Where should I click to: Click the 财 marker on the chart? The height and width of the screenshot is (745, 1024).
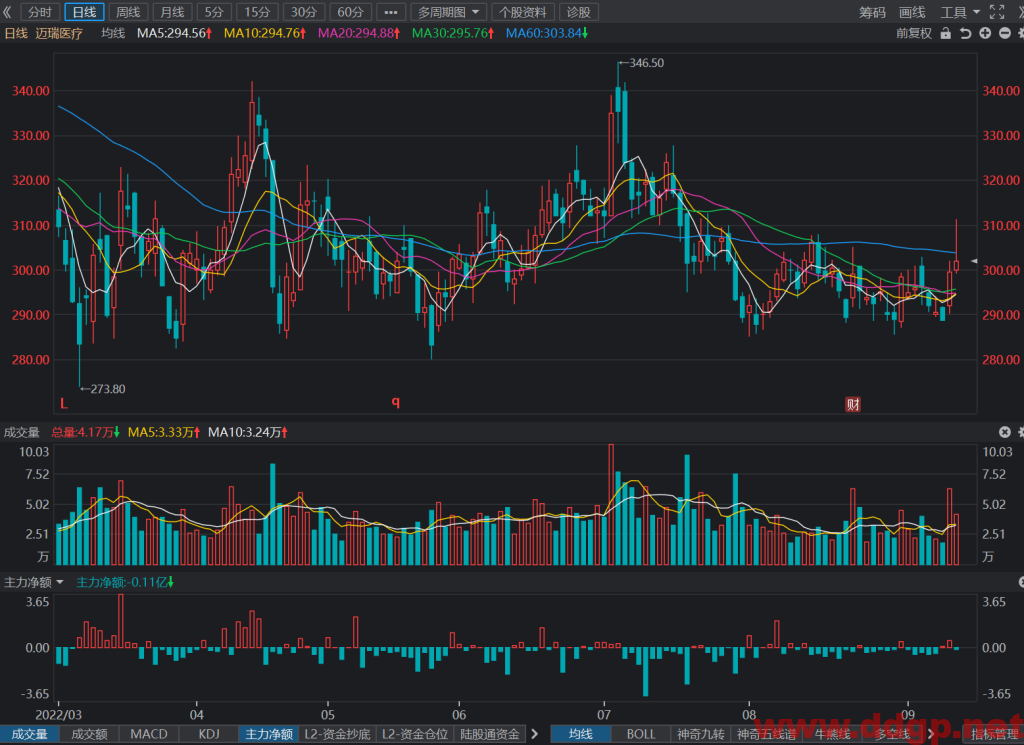tap(853, 404)
